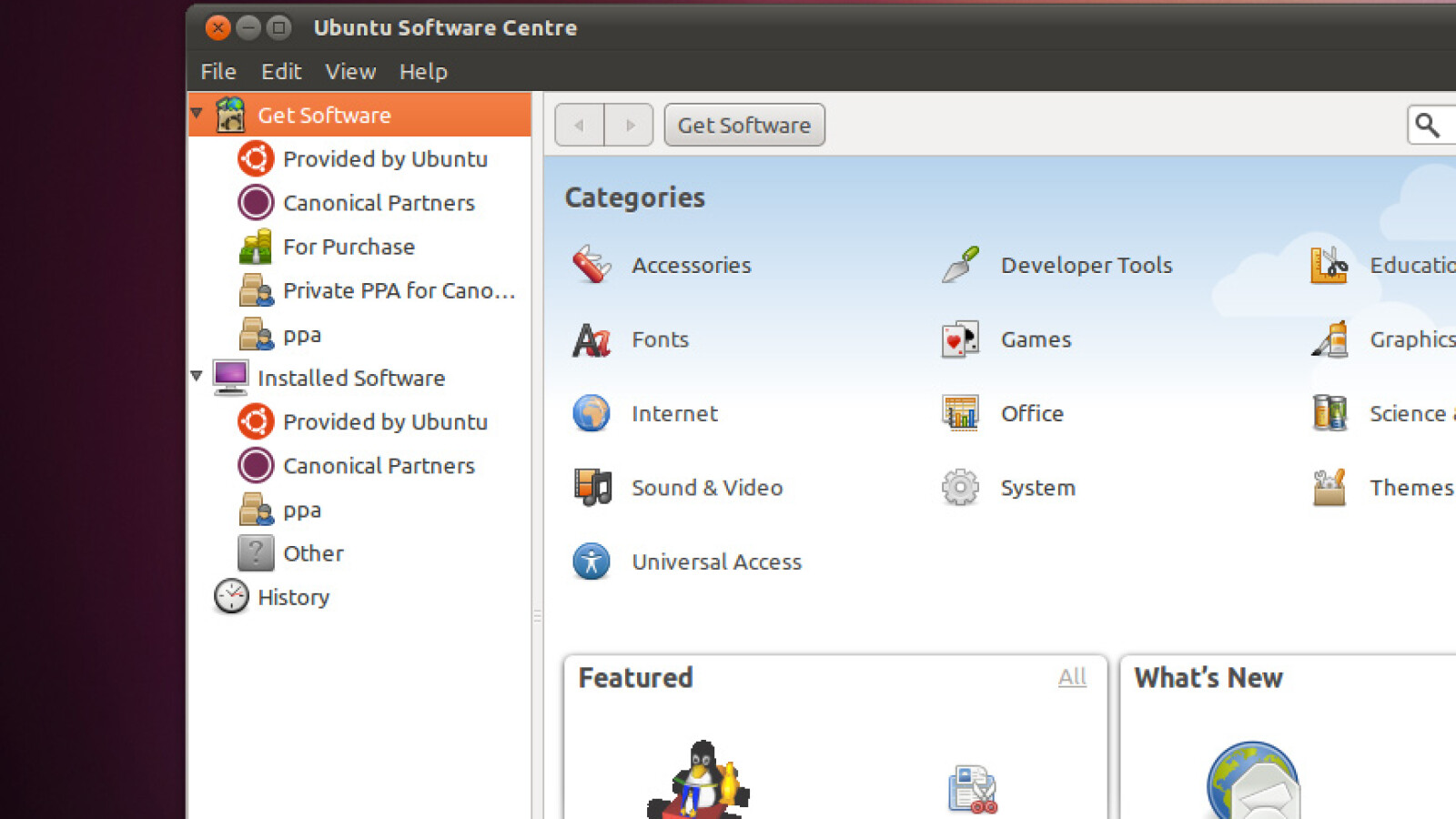Click the Internet globe icon
The width and height of the screenshot is (1456, 819).
tap(591, 413)
